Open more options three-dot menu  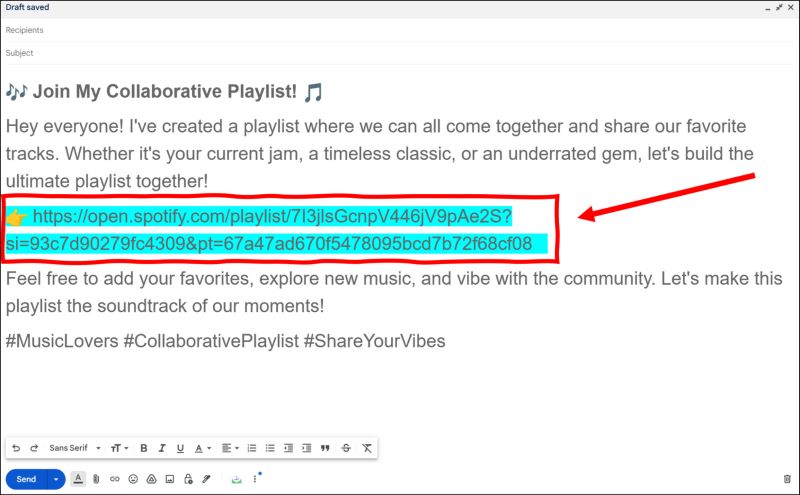(255, 479)
